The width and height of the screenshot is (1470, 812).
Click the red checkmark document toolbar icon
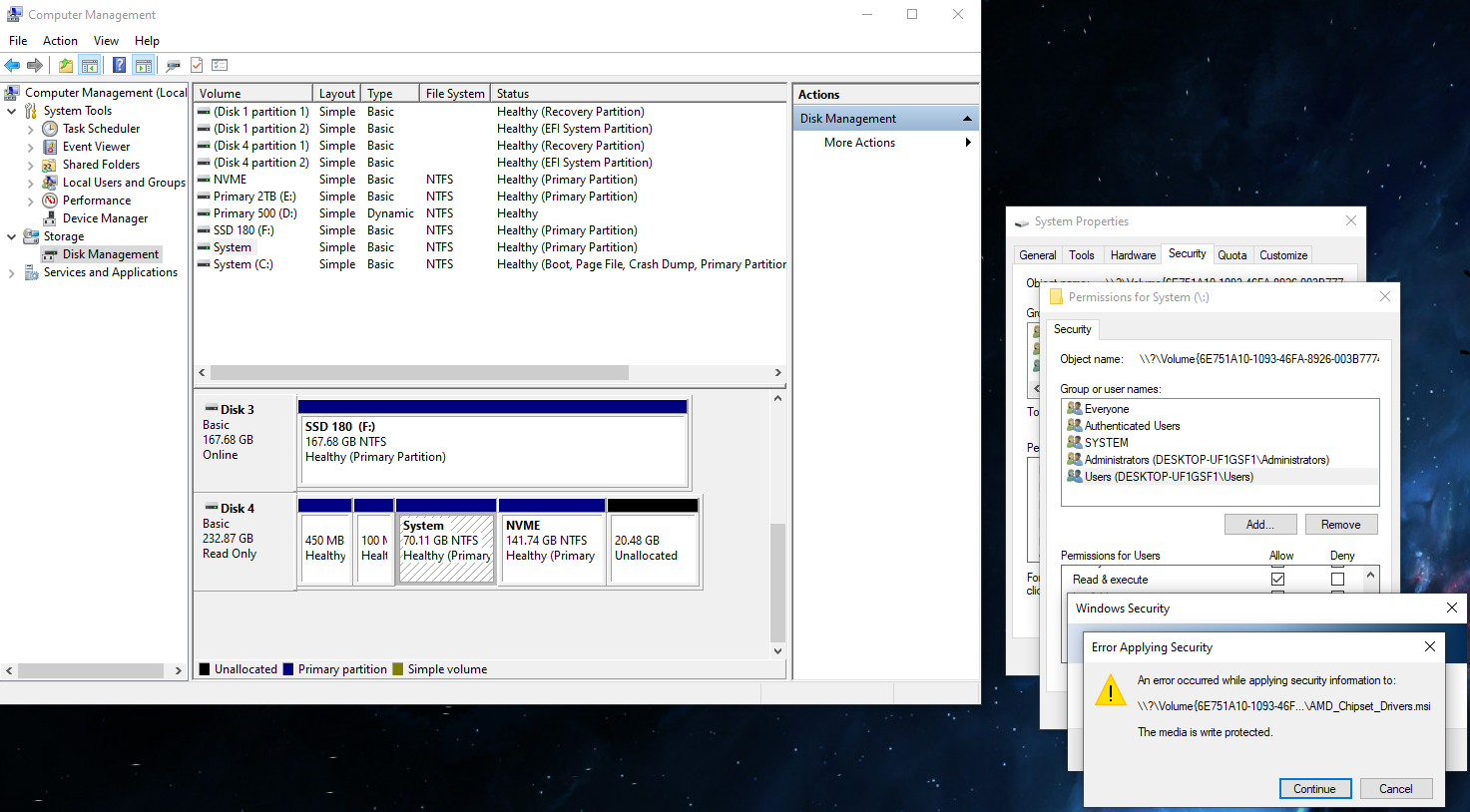click(x=197, y=66)
